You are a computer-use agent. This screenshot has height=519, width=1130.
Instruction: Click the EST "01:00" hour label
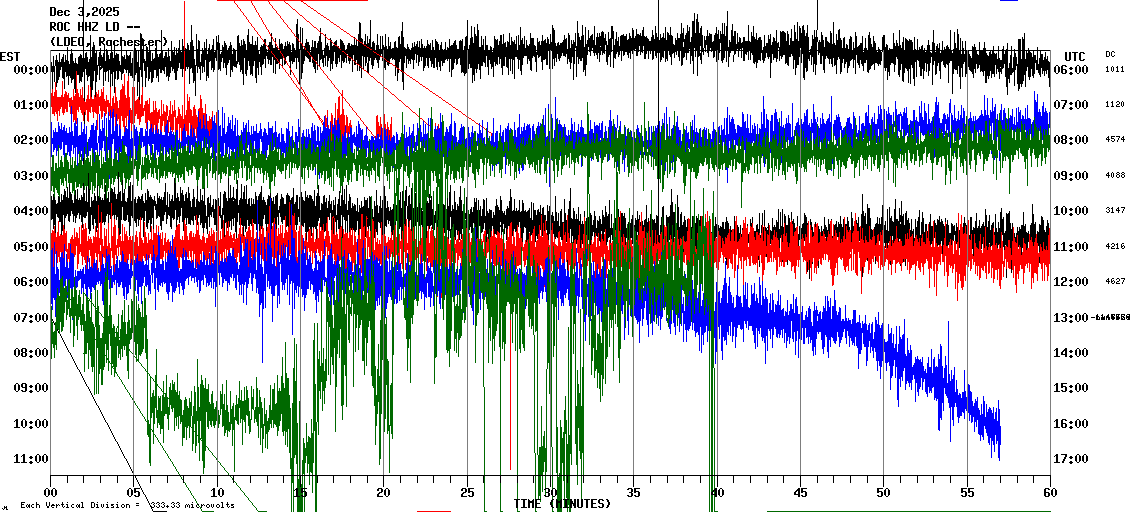30,105
